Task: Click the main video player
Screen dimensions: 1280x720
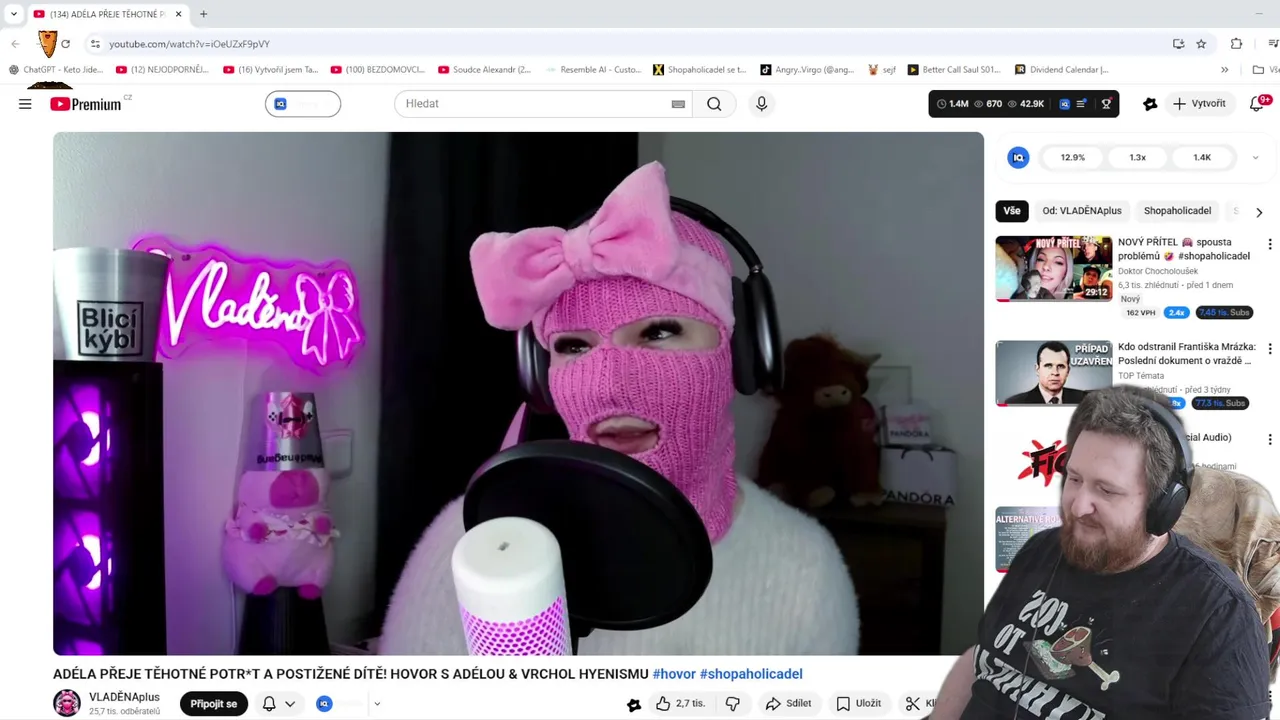Action: point(518,394)
